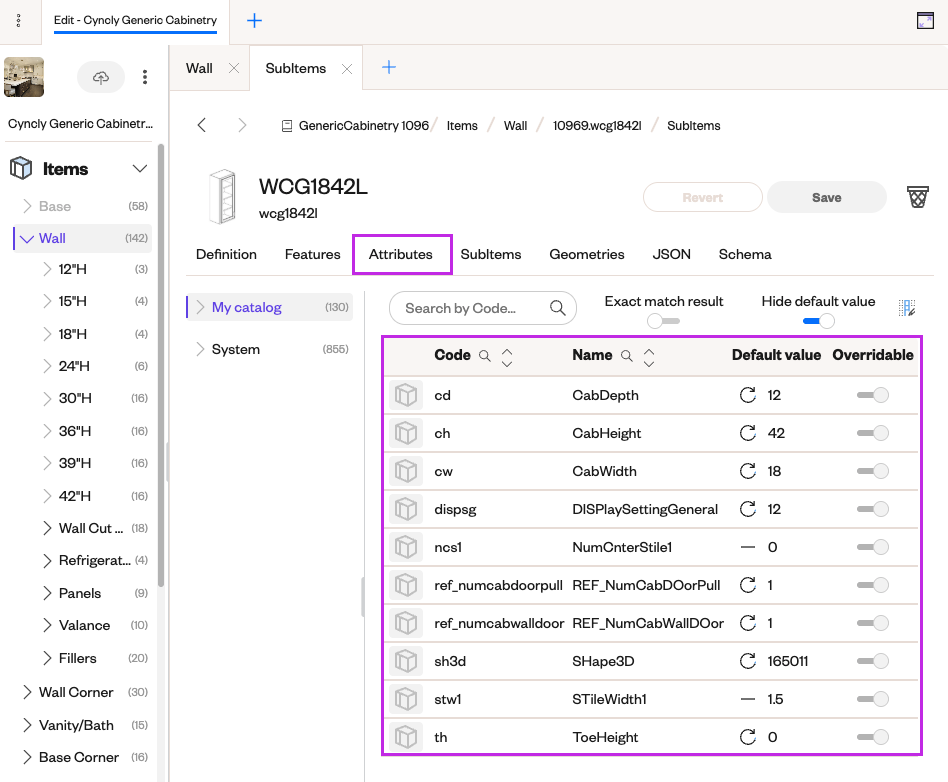Screen dimensions: 948x782
Task: Reset the default value for dispsg row
Action: pos(748,509)
